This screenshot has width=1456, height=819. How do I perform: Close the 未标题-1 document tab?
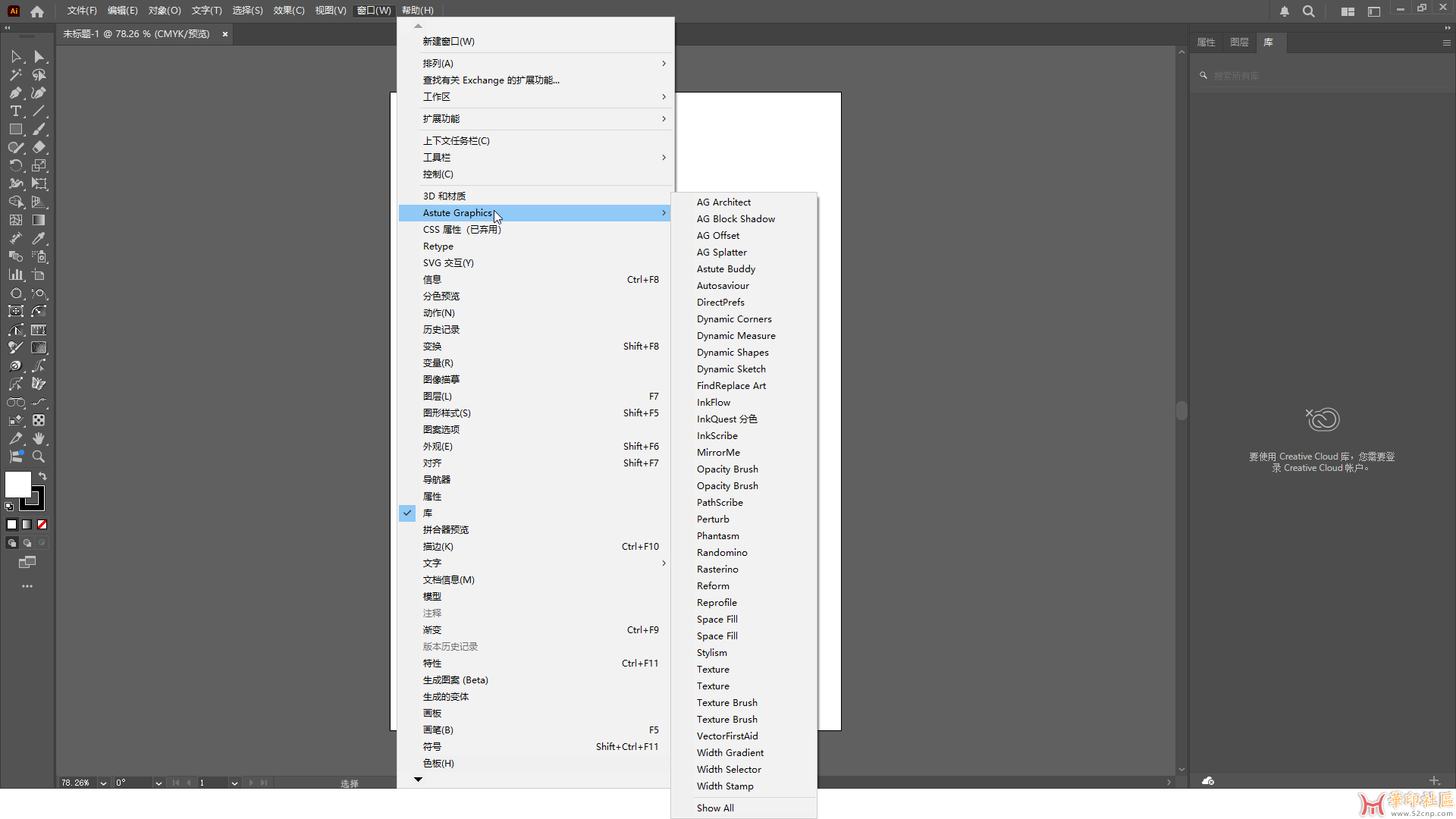[x=225, y=34]
